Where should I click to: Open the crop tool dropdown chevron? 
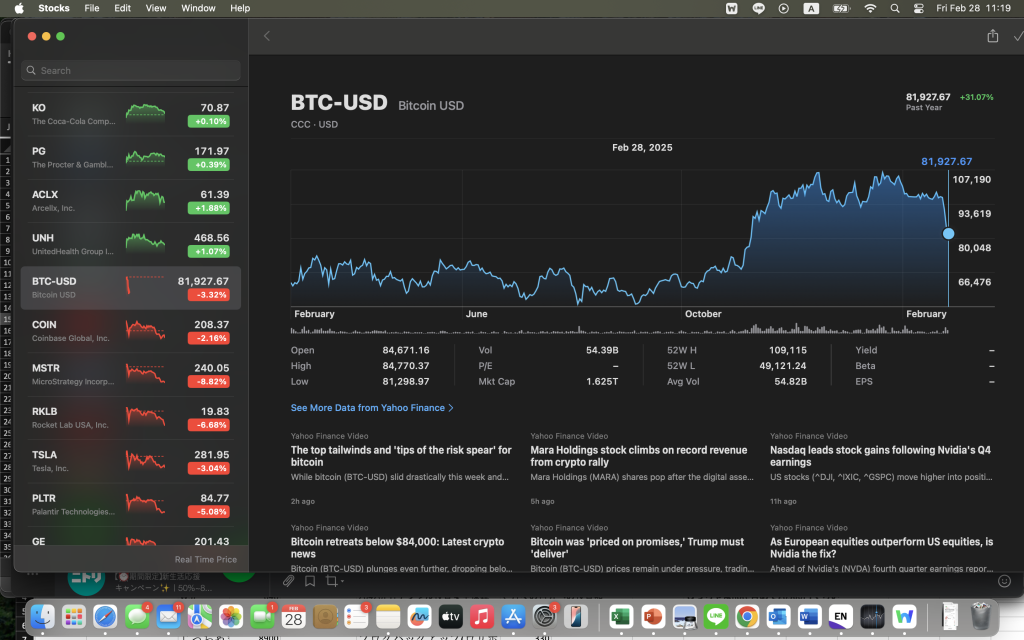[x=344, y=580]
